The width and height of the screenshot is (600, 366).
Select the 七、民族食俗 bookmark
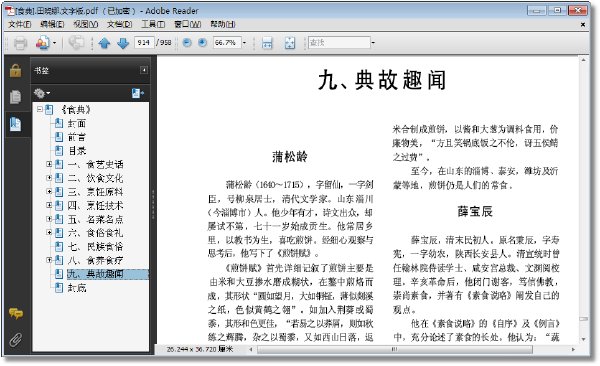pos(95,247)
